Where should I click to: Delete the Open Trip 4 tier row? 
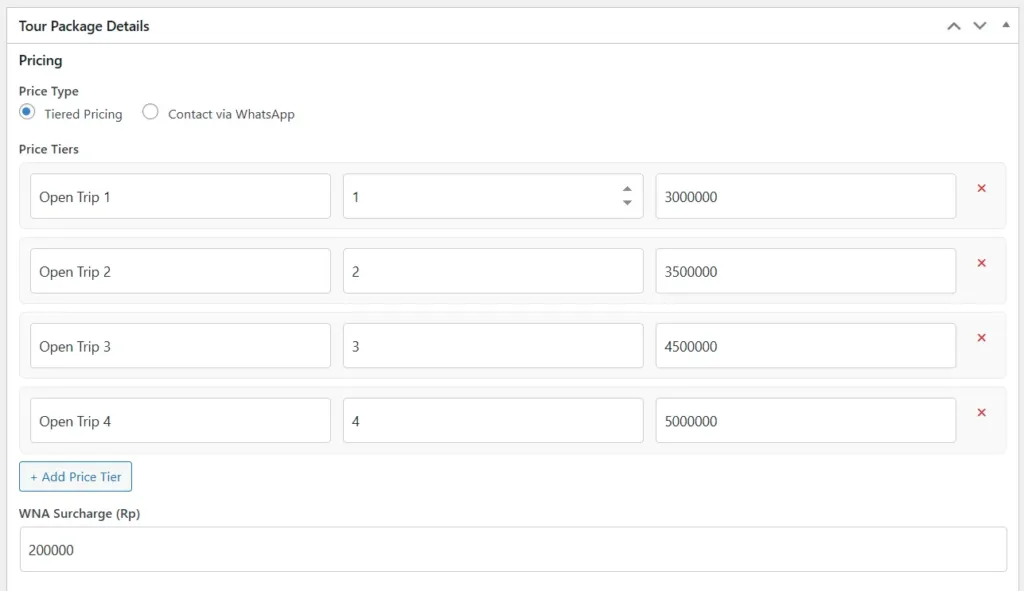(981, 413)
